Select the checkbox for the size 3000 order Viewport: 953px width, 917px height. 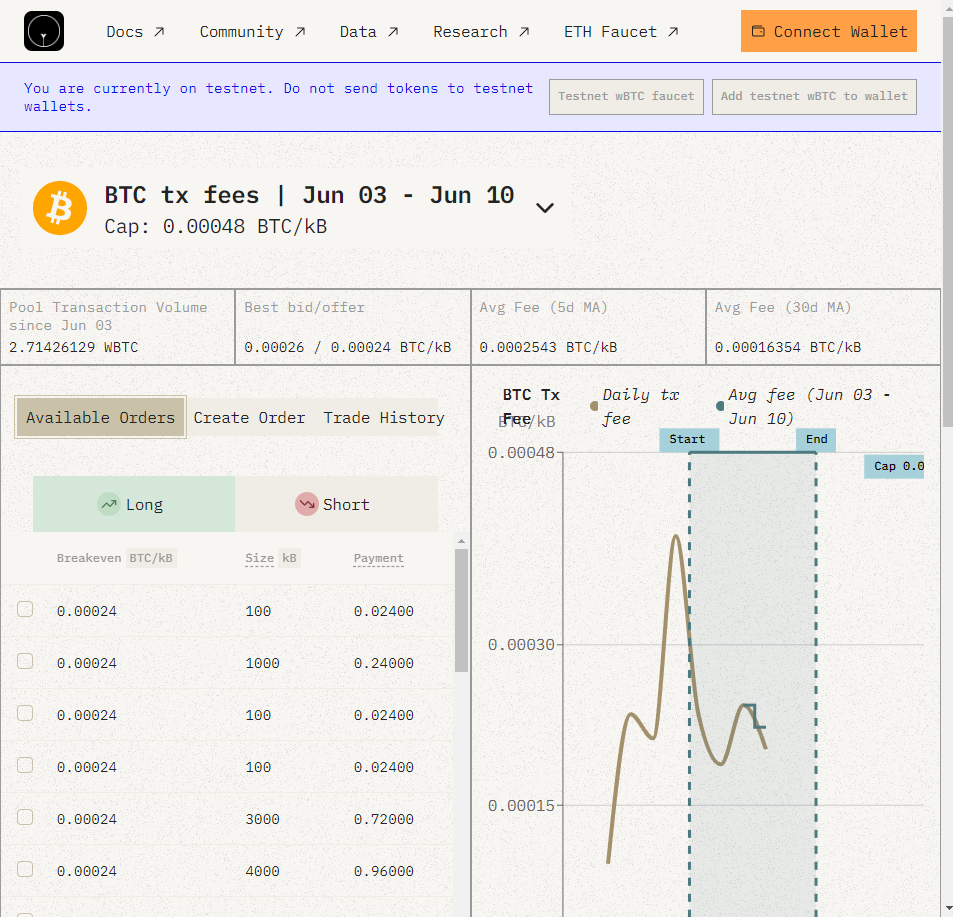click(x=25, y=817)
